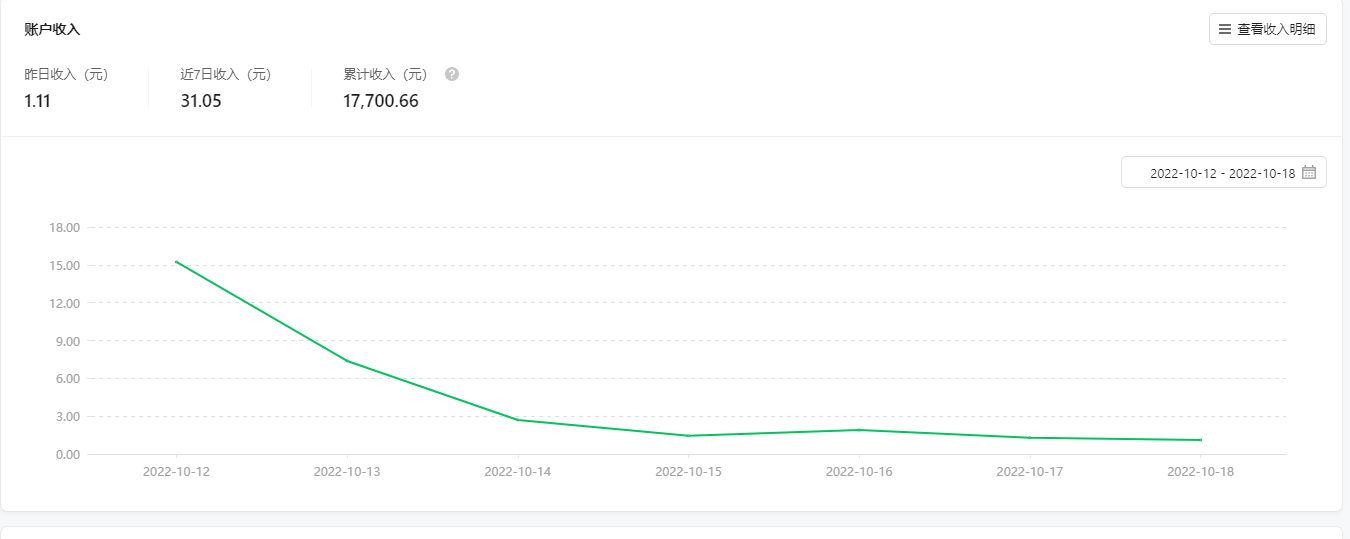
Task: Click the 账户收入 section title
Action: (x=52, y=30)
